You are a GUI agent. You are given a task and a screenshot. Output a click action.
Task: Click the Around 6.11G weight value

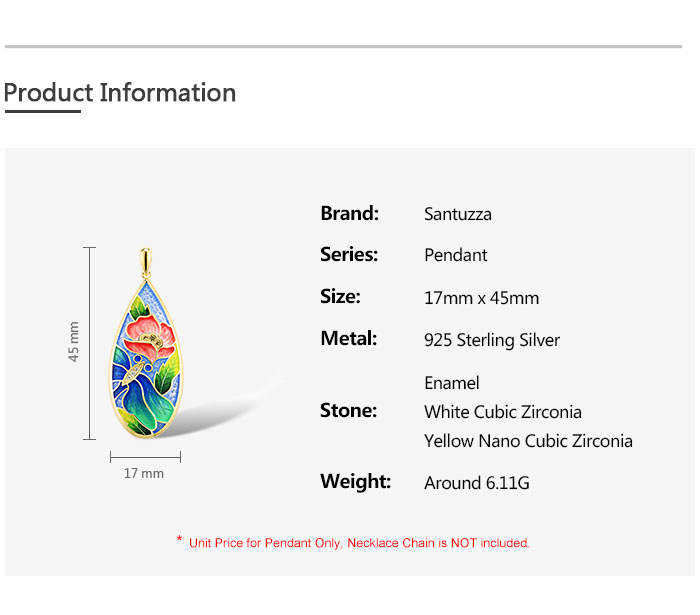tap(477, 483)
